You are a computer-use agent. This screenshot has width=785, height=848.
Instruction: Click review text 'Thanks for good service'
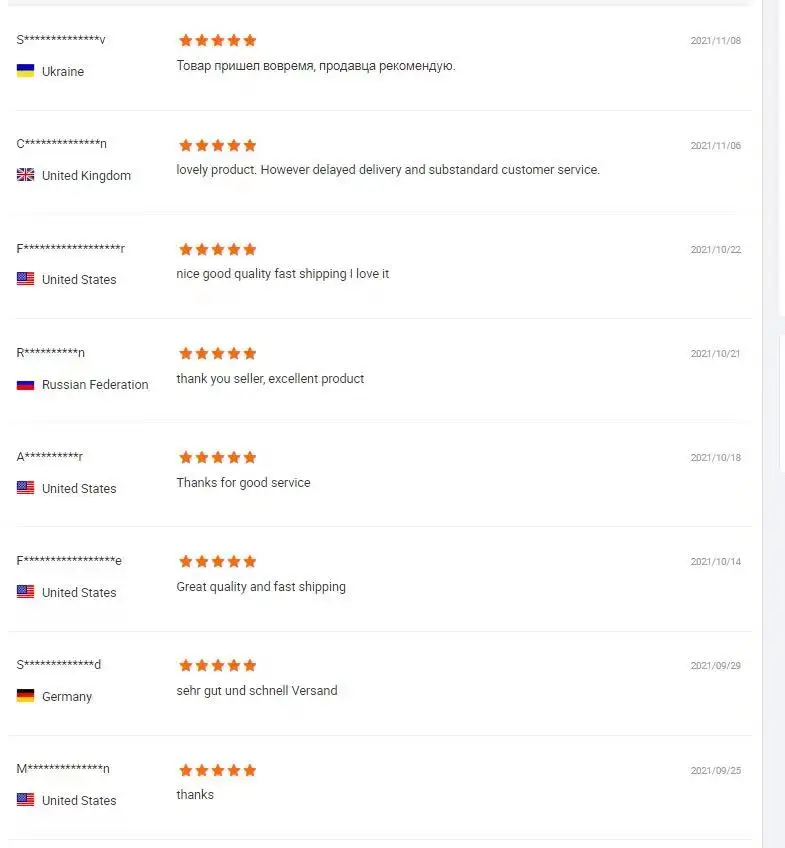click(x=243, y=482)
